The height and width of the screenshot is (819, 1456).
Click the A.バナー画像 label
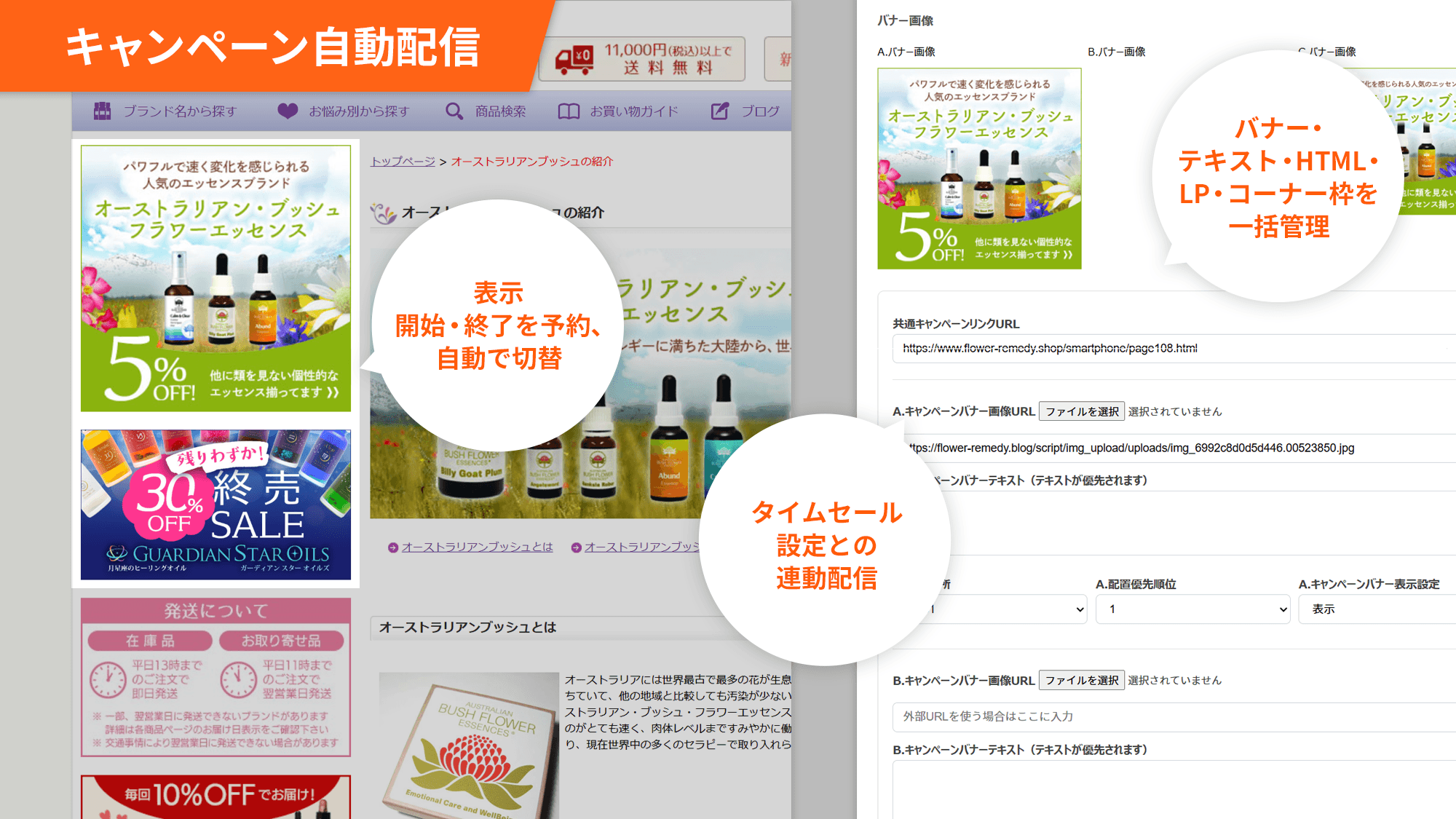tap(906, 52)
